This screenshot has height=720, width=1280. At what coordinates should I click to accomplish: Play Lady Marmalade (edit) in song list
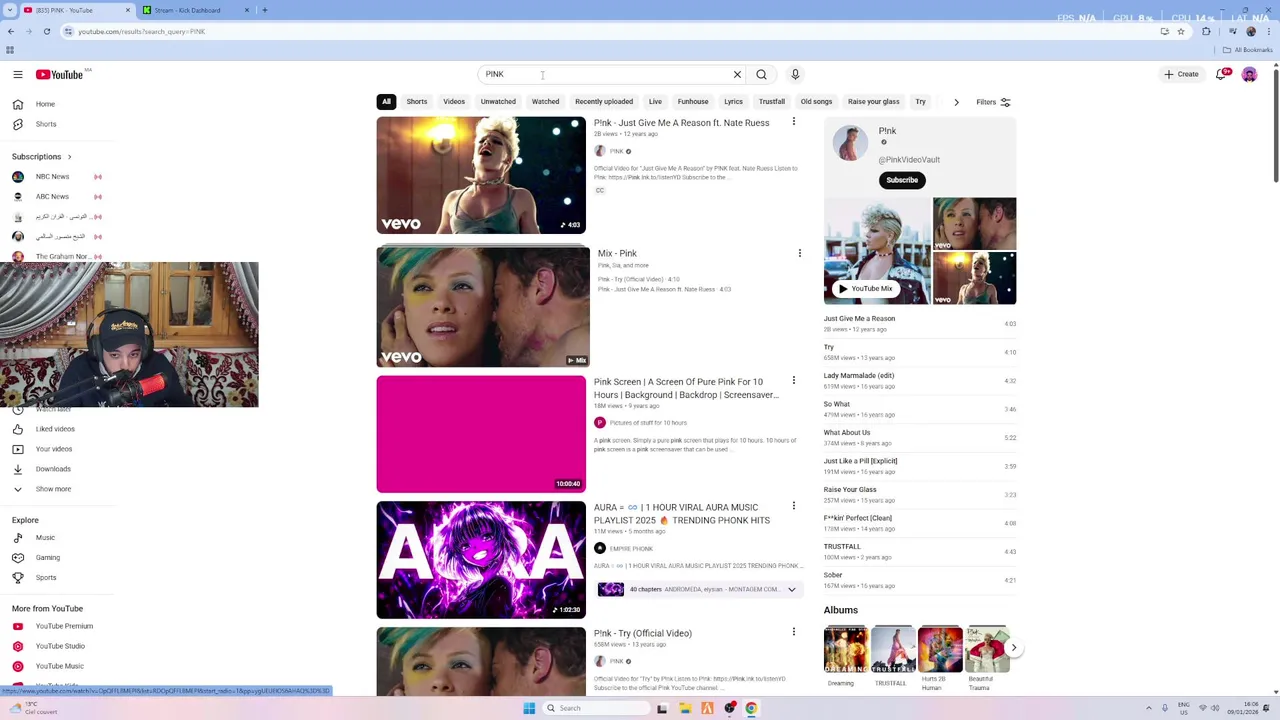point(859,376)
